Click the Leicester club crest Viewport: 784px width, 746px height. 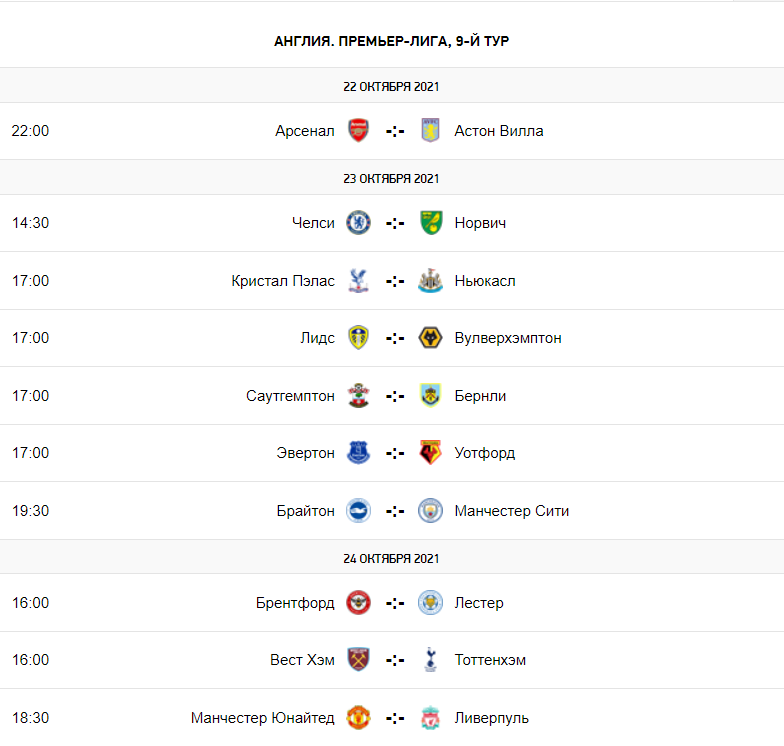[430, 603]
